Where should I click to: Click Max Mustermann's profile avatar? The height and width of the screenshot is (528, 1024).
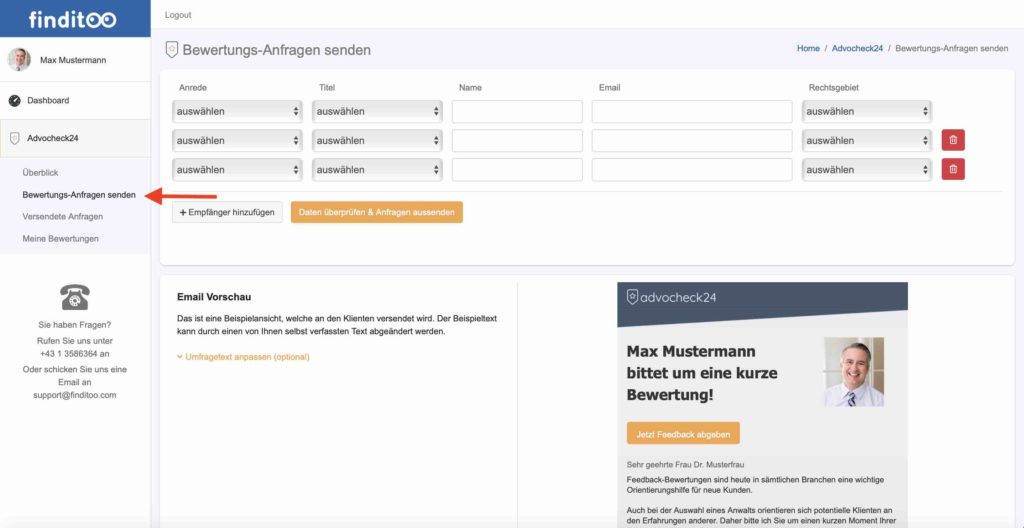pyautogui.click(x=19, y=60)
